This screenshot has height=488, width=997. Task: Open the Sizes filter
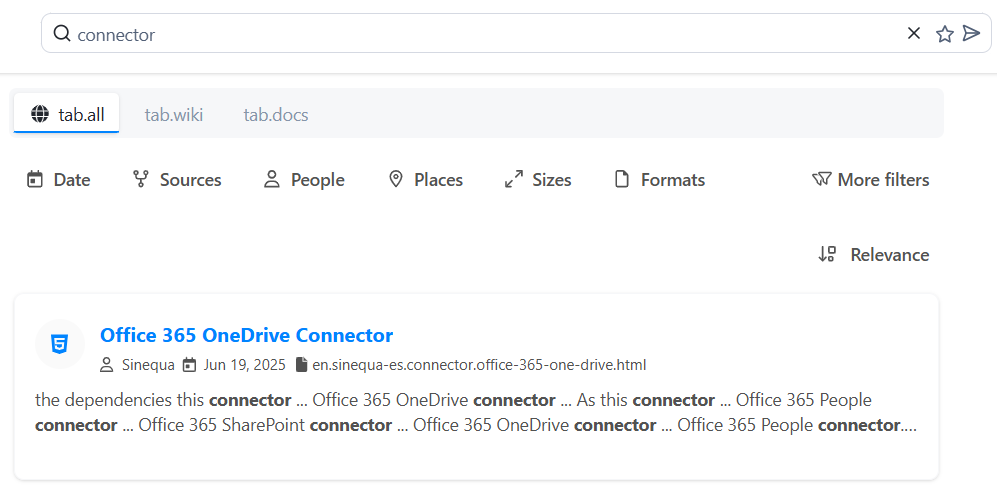[538, 180]
